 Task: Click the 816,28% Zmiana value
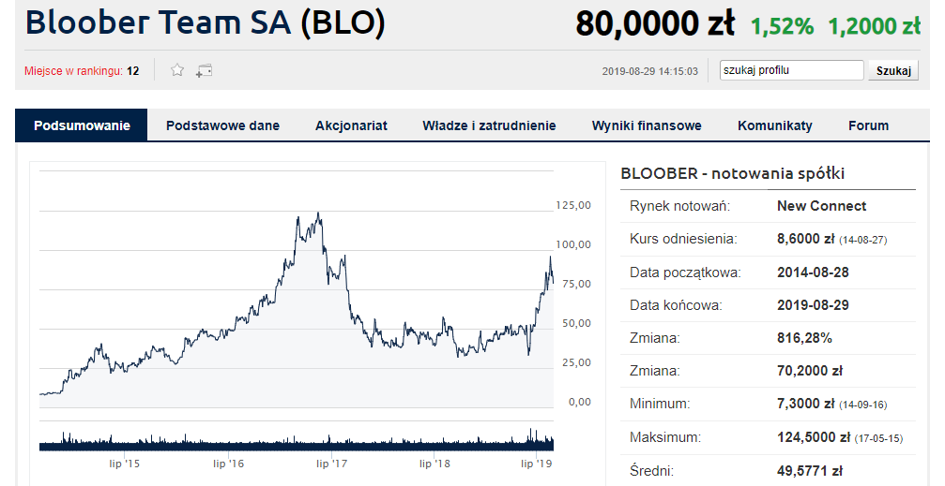pos(804,338)
